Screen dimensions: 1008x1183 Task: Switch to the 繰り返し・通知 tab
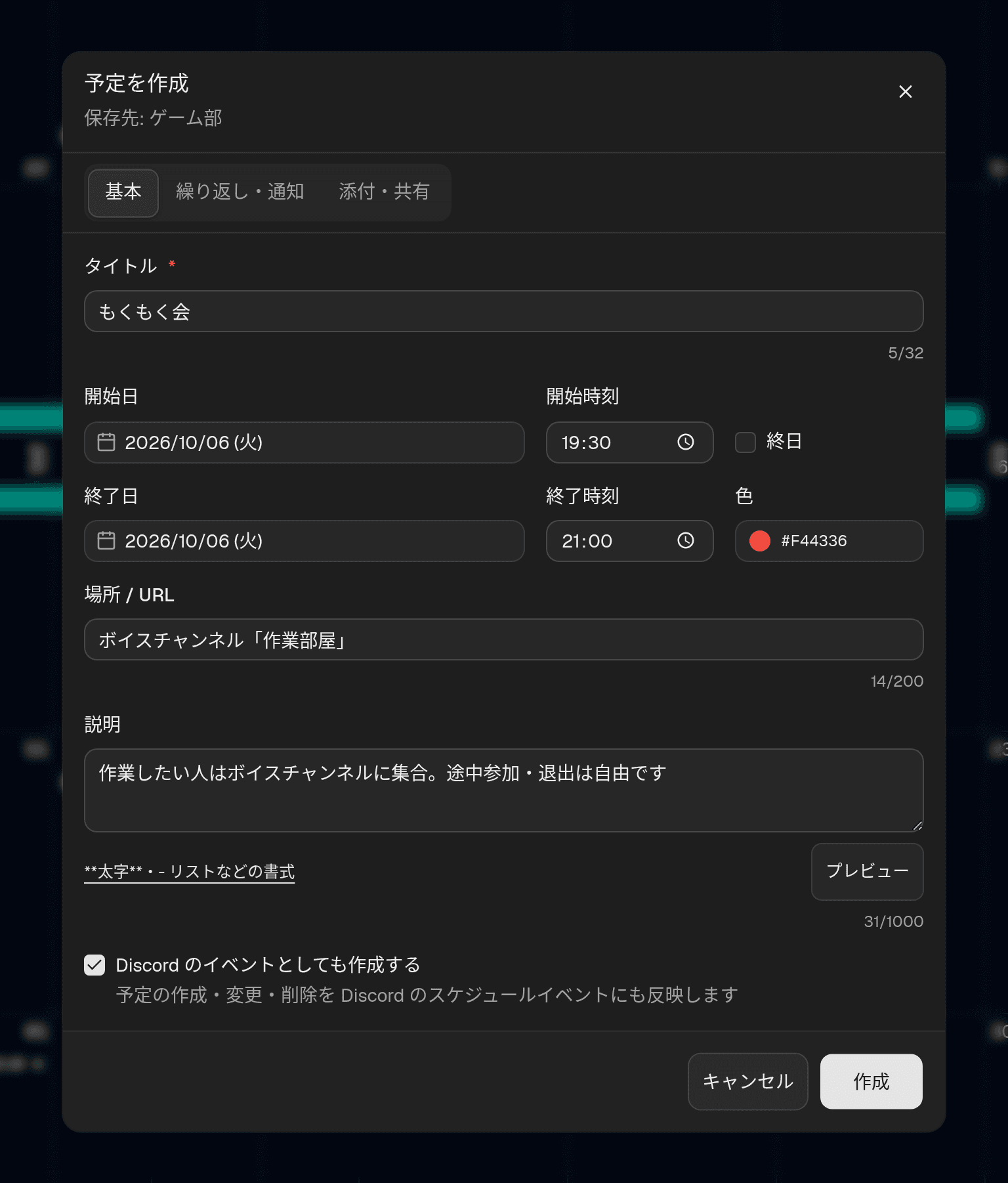pos(240,192)
